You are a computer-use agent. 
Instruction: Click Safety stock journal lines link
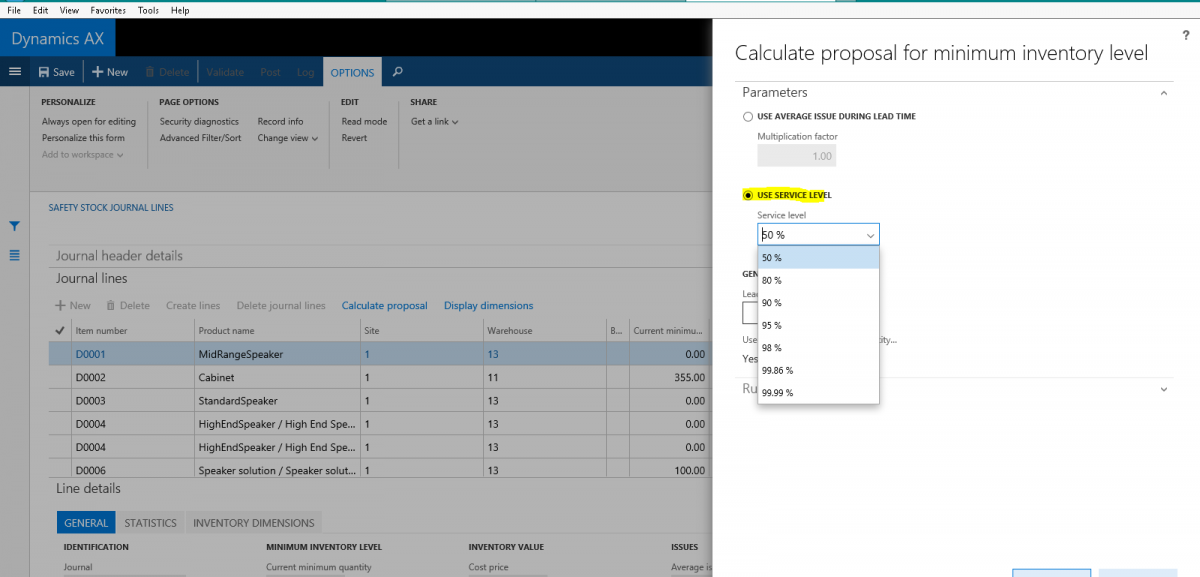pyautogui.click(x=111, y=208)
